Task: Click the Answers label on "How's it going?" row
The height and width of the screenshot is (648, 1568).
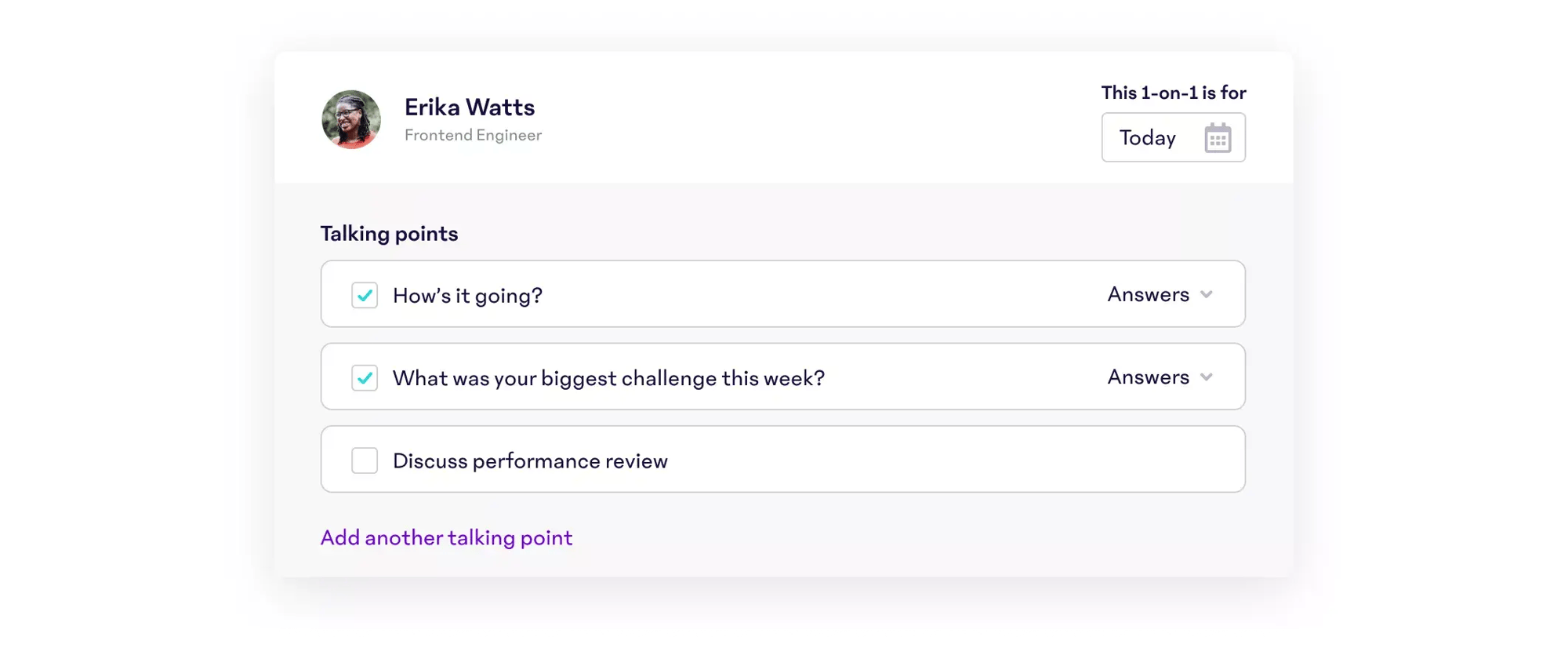Action: tap(1148, 295)
